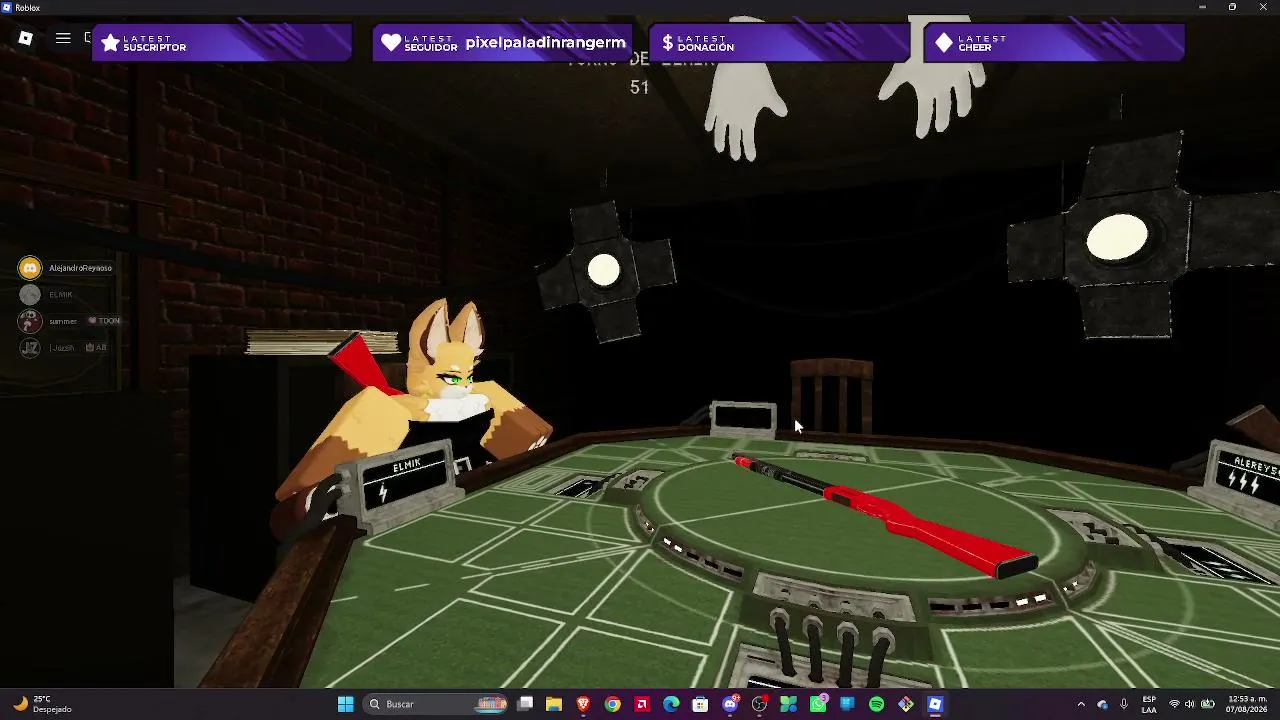The width and height of the screenshot is (1280, 720).
Task: Switch the ESP LAA keyboard language
Action: pos(1149,704)
